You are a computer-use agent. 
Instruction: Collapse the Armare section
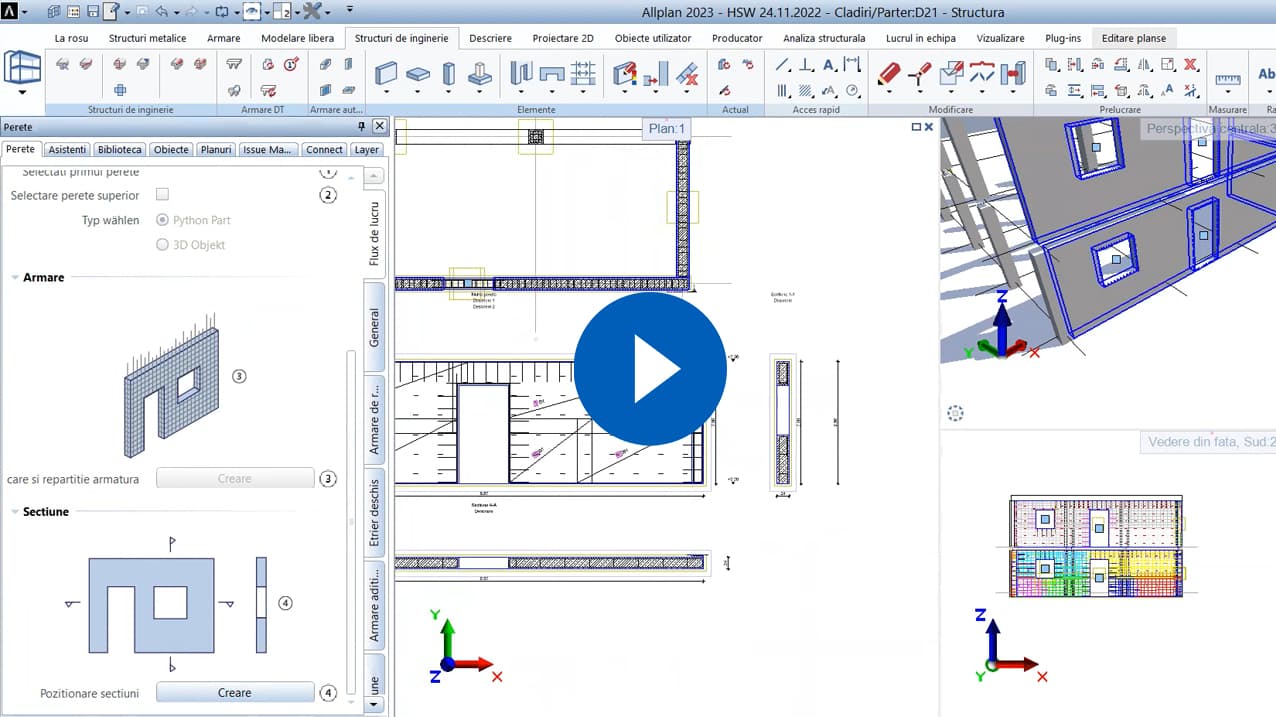click(x=15, y=277)
